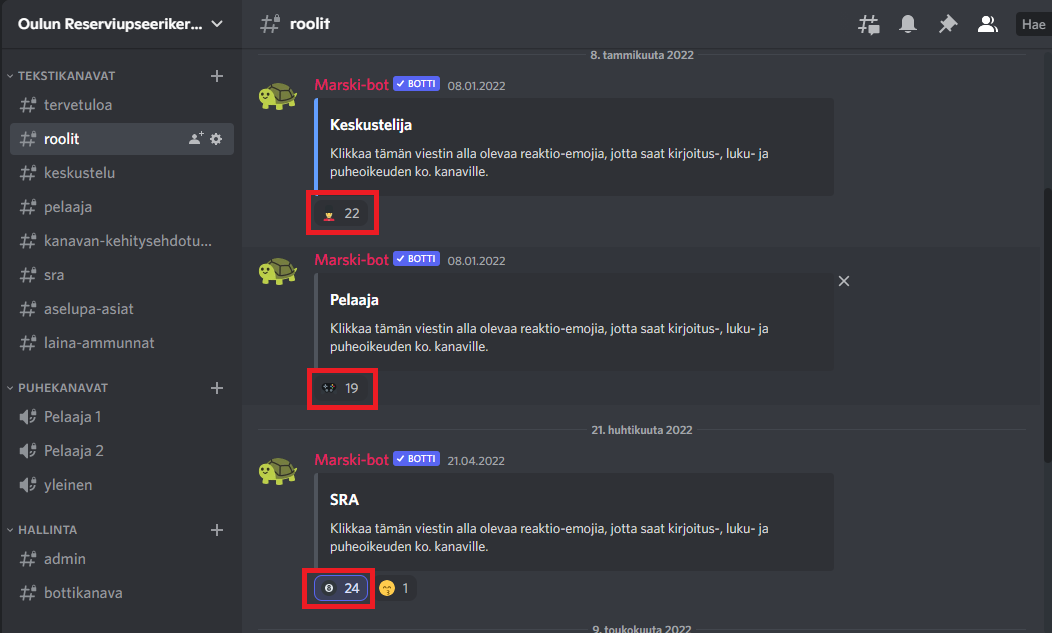
Task: Click the notification bell icon
Action: click(x=908, y=24)
